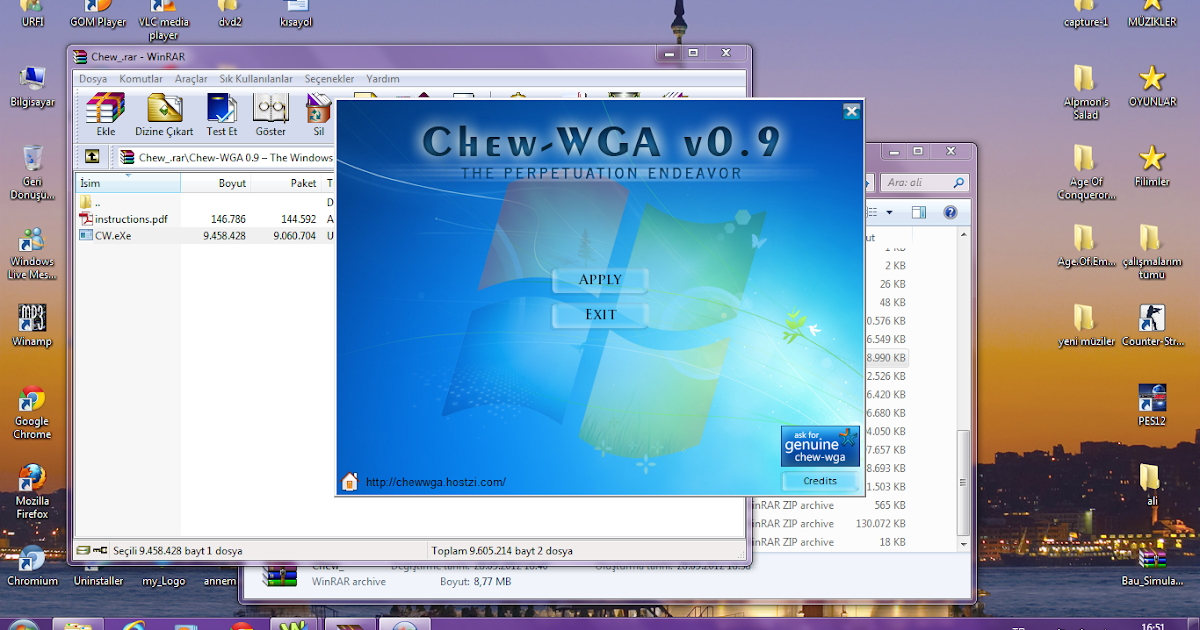Sort by the İsim column header

click(x=128, y=183)
